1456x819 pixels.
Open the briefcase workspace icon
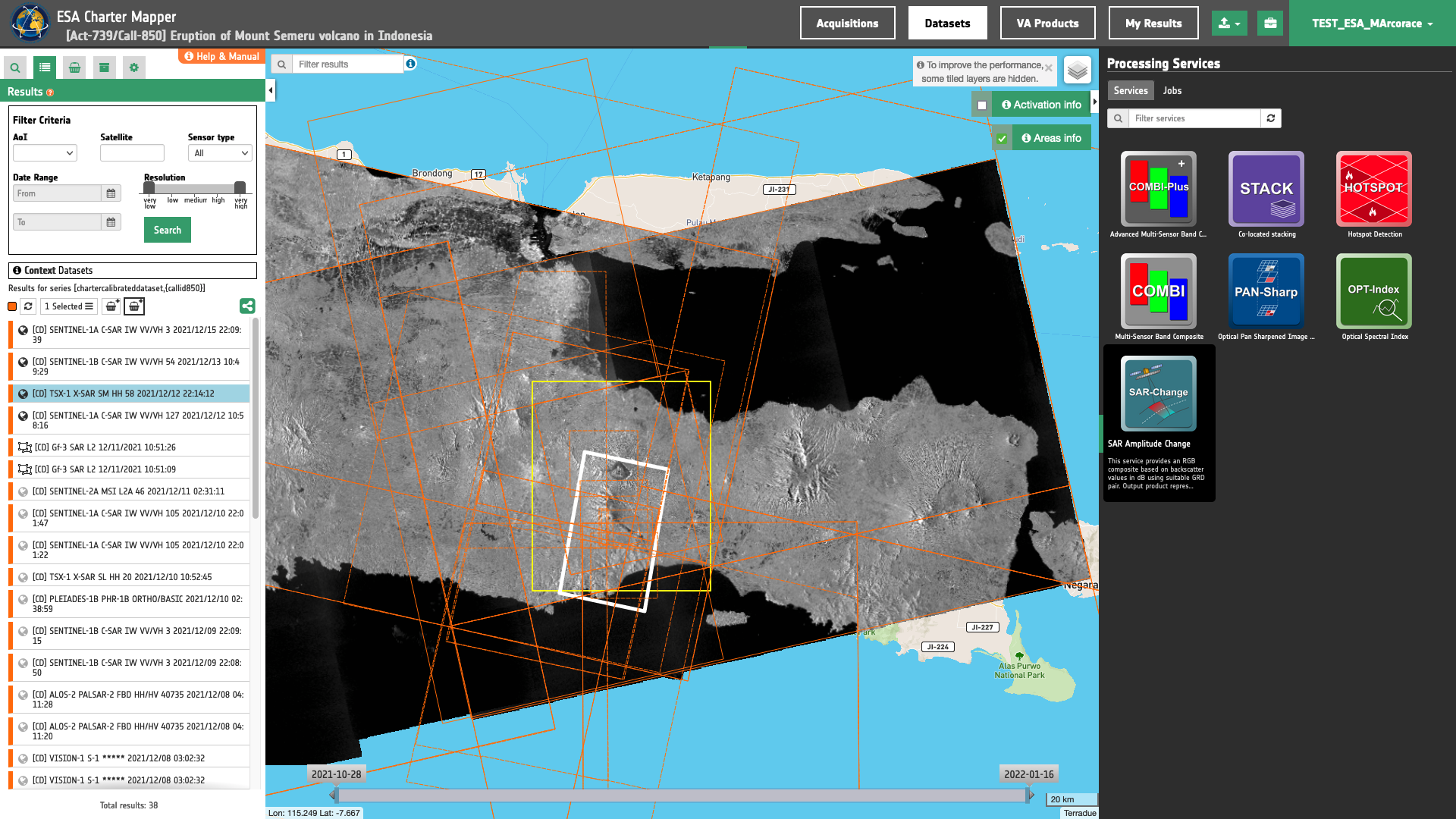[x=1270, y=24]
